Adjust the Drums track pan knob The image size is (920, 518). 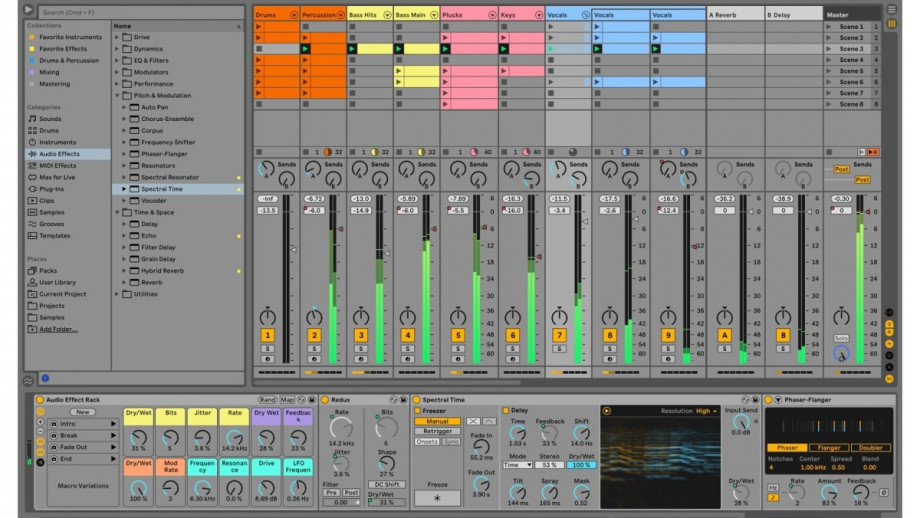point(268,317)
